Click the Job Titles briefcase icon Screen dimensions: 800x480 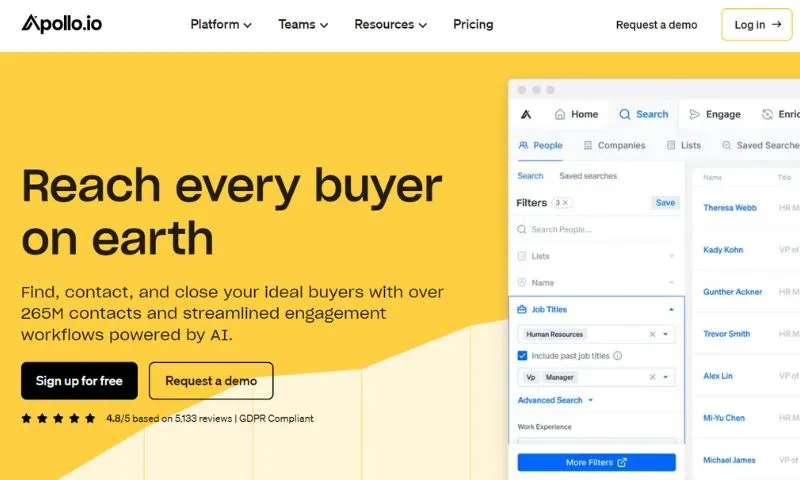tap(522, 310)
